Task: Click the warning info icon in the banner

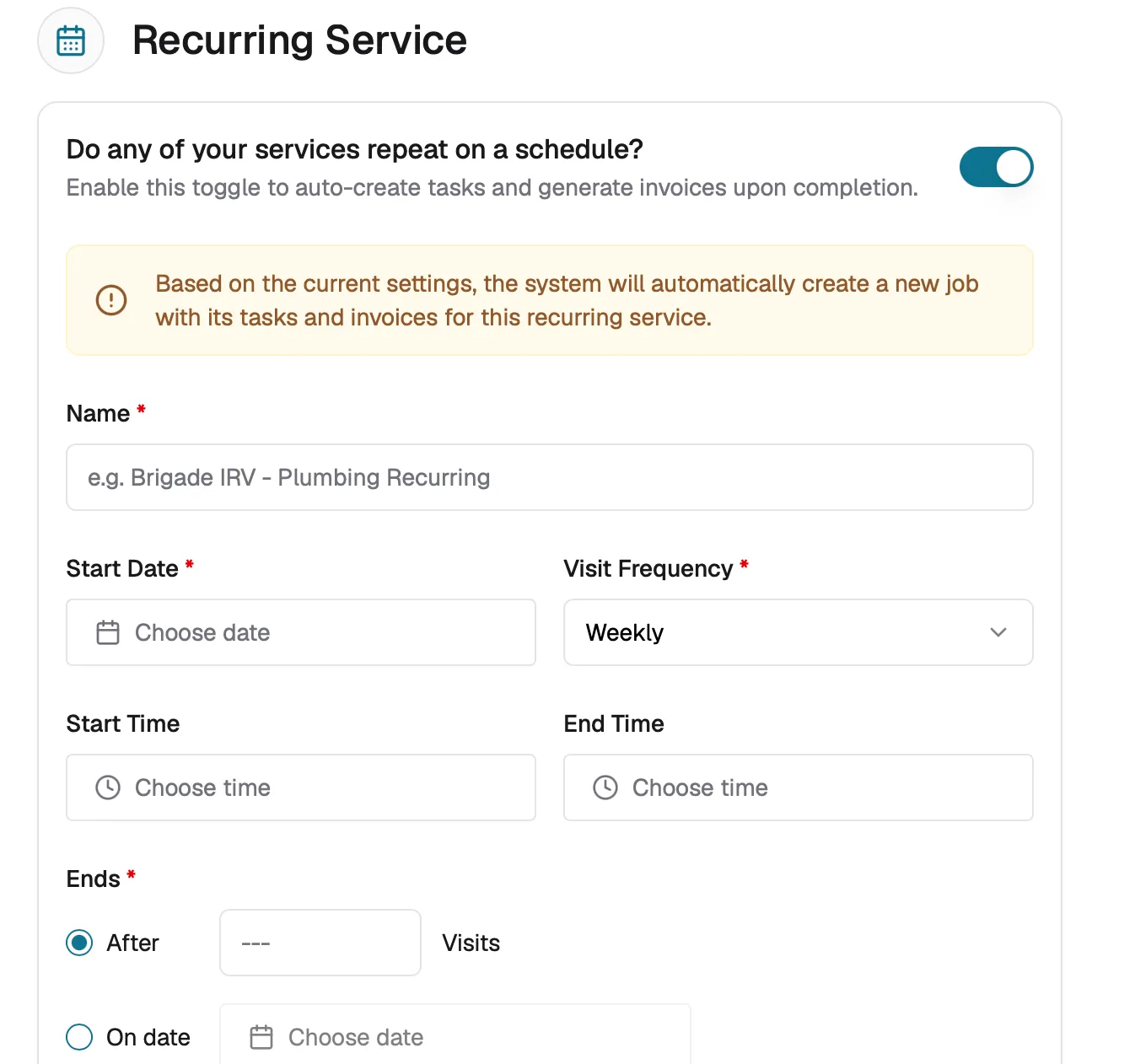Action: 111,300
